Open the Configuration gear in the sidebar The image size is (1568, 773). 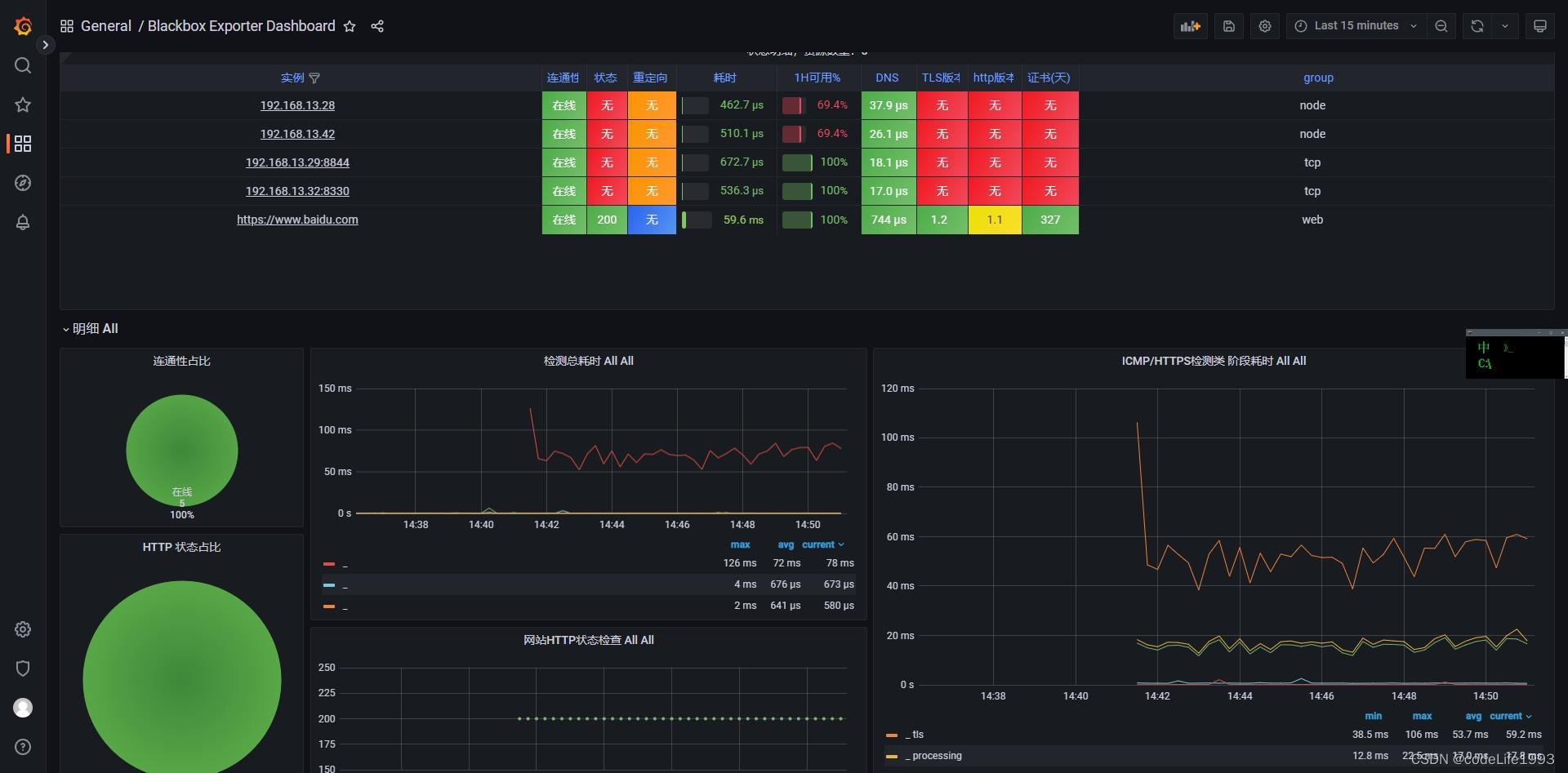[x=23, y=629]
